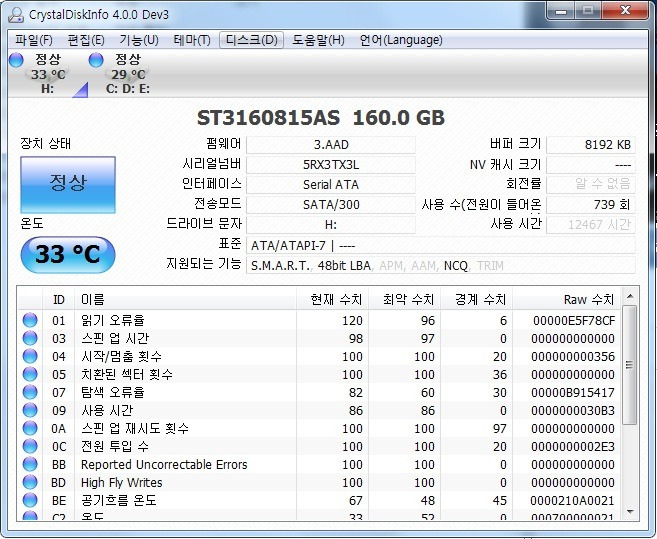Image resolution: width=657 pixels, height=539 pixels.
Task: Click the power on hours field 12467 시간
Action: tap(591, 225)
